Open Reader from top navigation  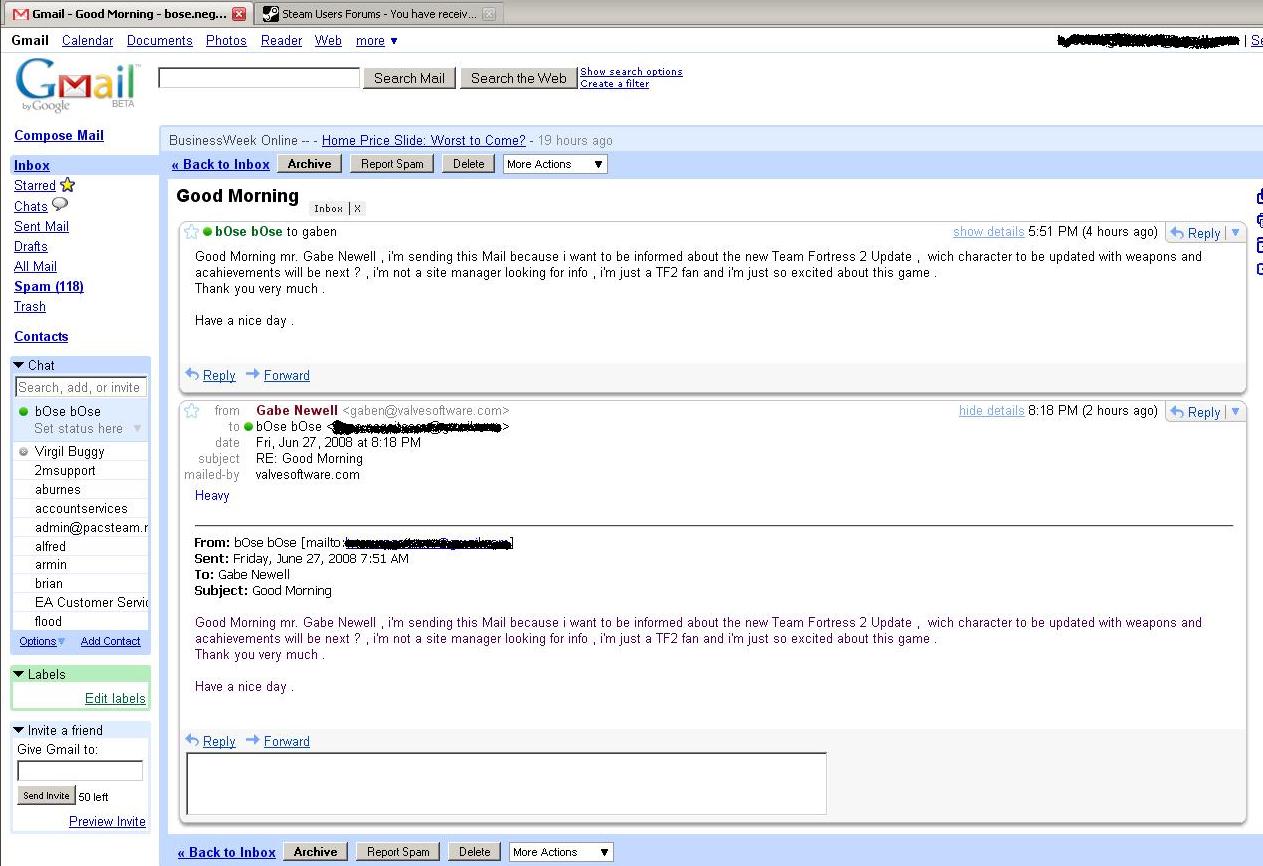click(282, 41)
